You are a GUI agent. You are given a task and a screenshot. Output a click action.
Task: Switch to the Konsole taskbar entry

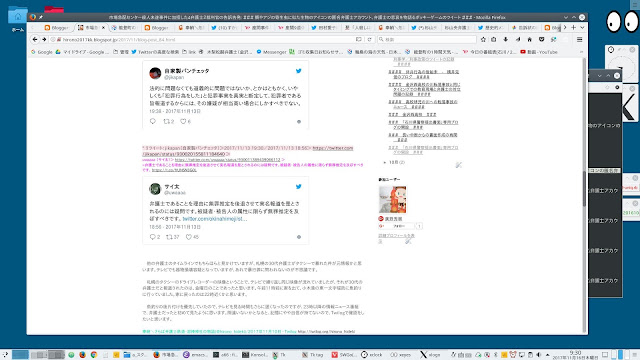coord(255,355)
